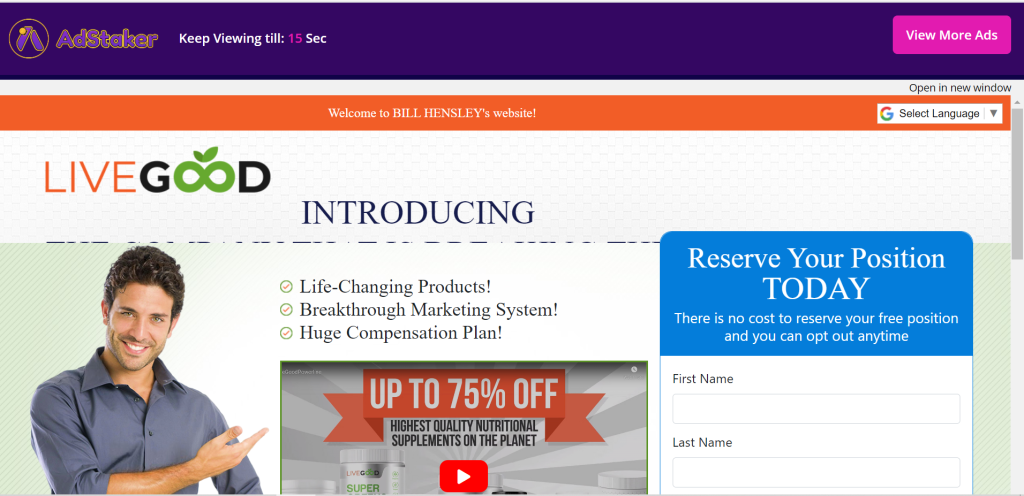Click the INTRODUCING heading
This screenshot has width=1024, height=496.
(x=418, y=213)
